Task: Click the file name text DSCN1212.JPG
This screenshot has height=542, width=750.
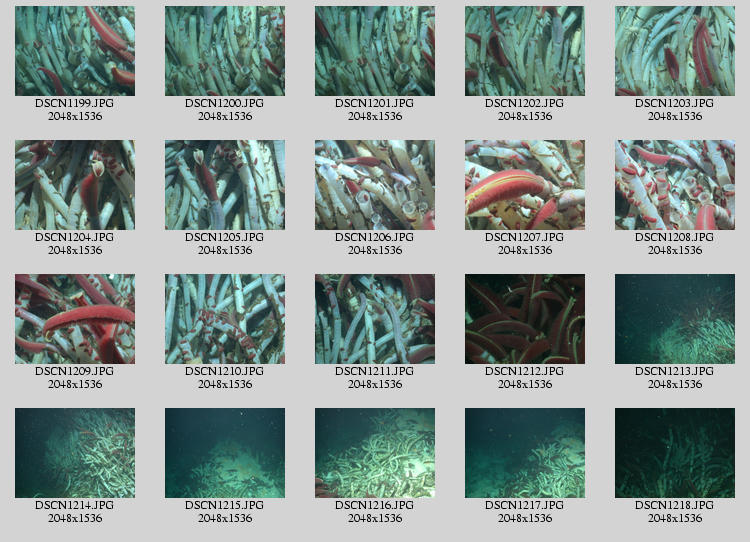Action: pyautogui.click(x=525, y=371)
